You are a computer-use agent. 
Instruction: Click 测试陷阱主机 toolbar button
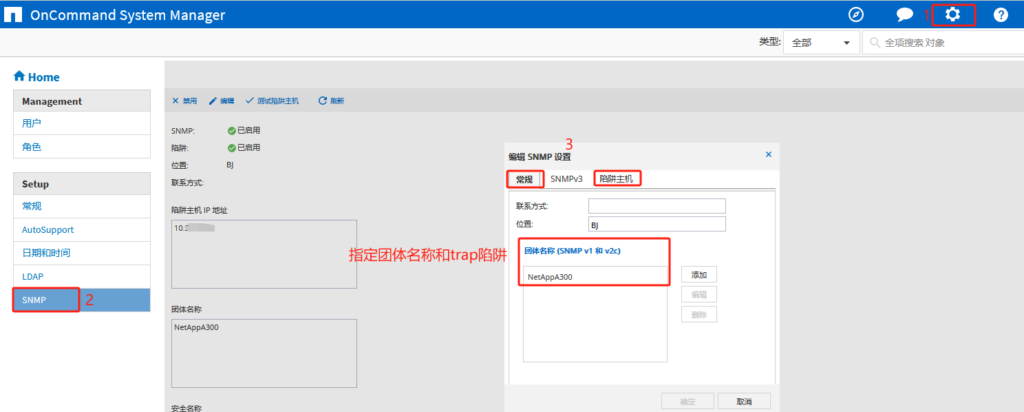point(272,101)
